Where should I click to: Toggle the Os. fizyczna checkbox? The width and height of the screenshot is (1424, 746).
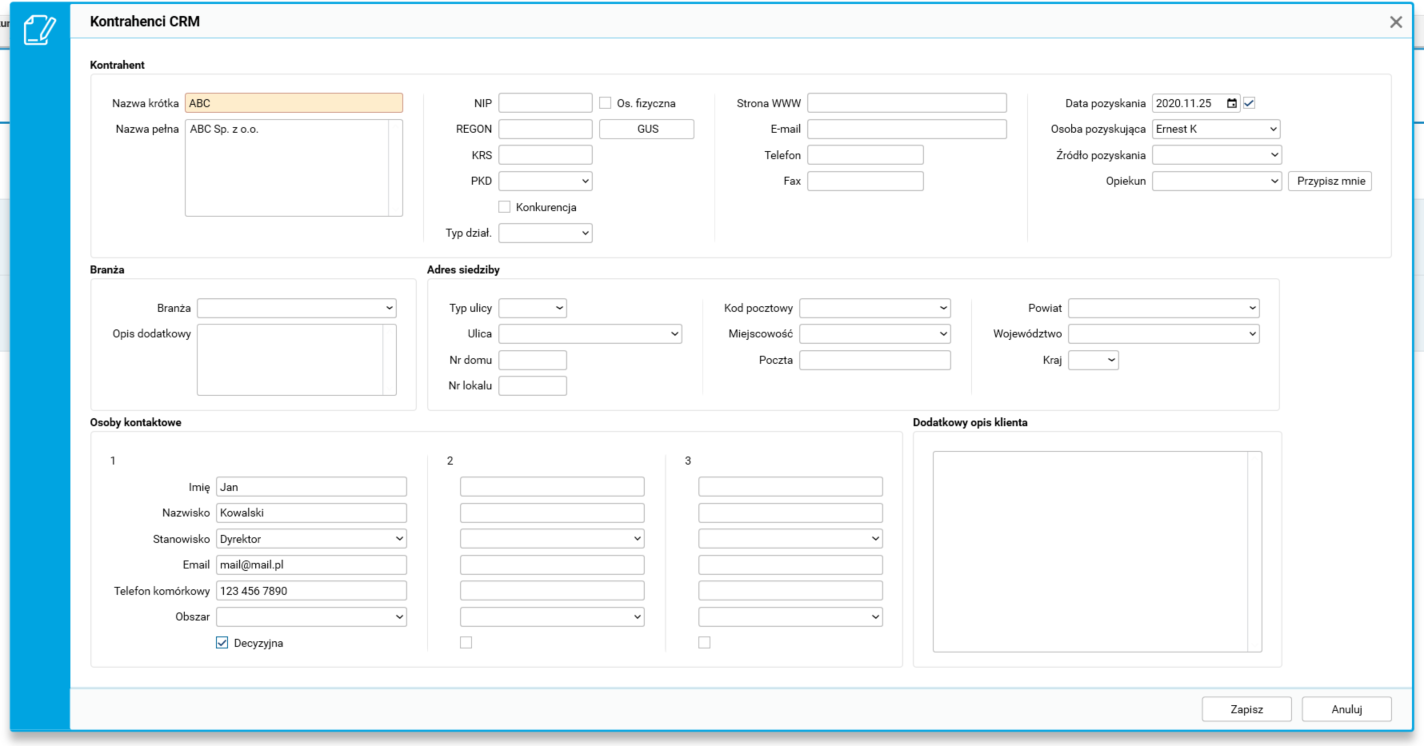[605, 103]
